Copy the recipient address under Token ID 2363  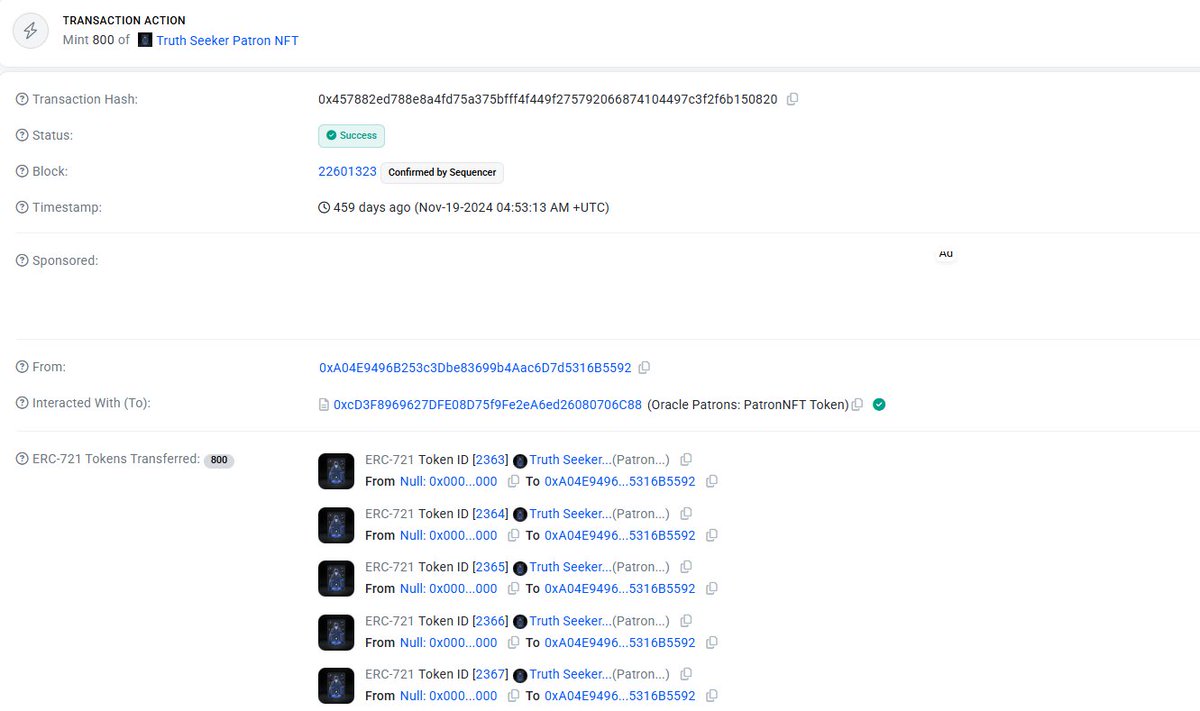click(x=712, y=481)
